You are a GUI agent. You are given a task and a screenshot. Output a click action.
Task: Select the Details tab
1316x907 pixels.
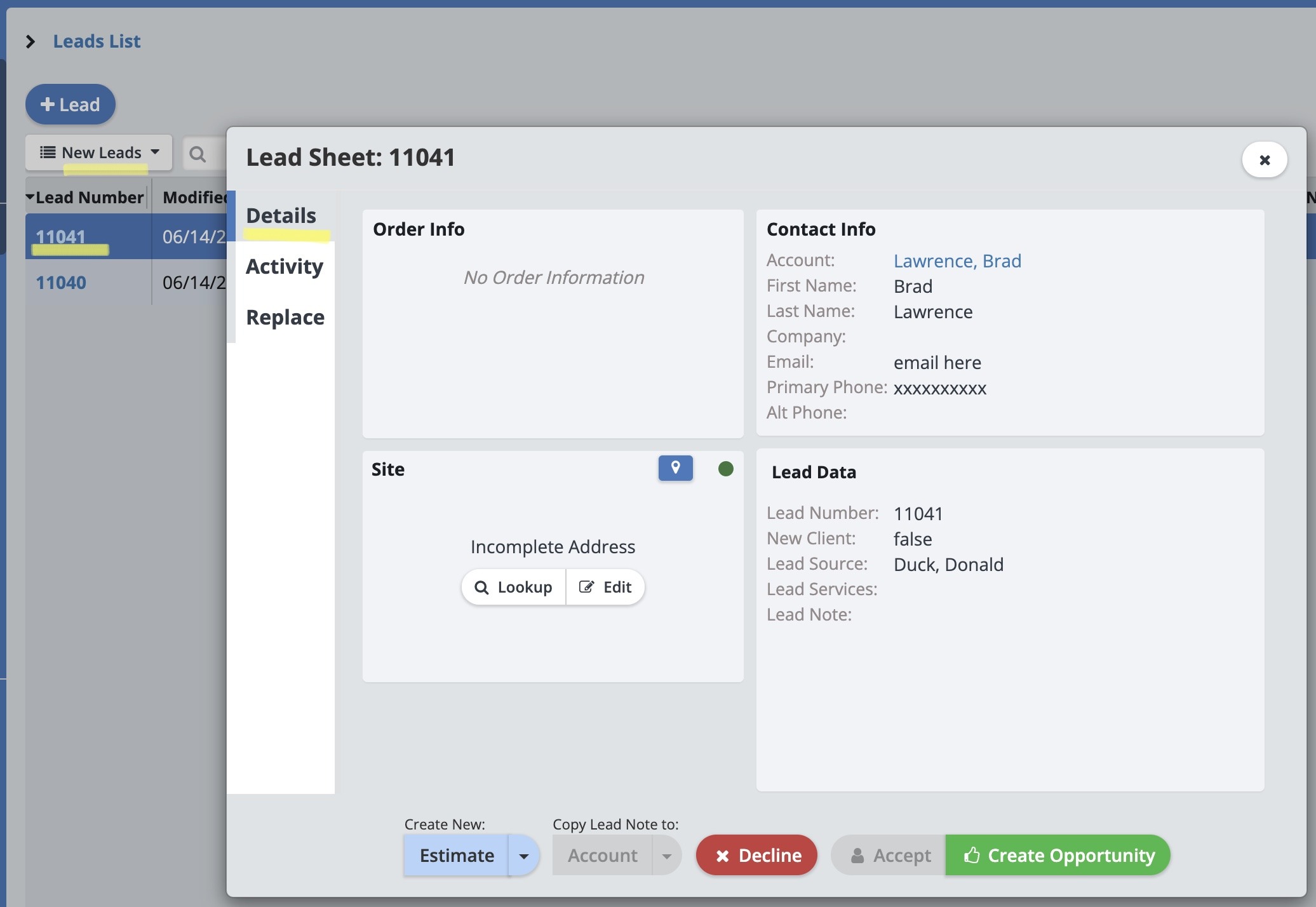click(x=281, y=215)
